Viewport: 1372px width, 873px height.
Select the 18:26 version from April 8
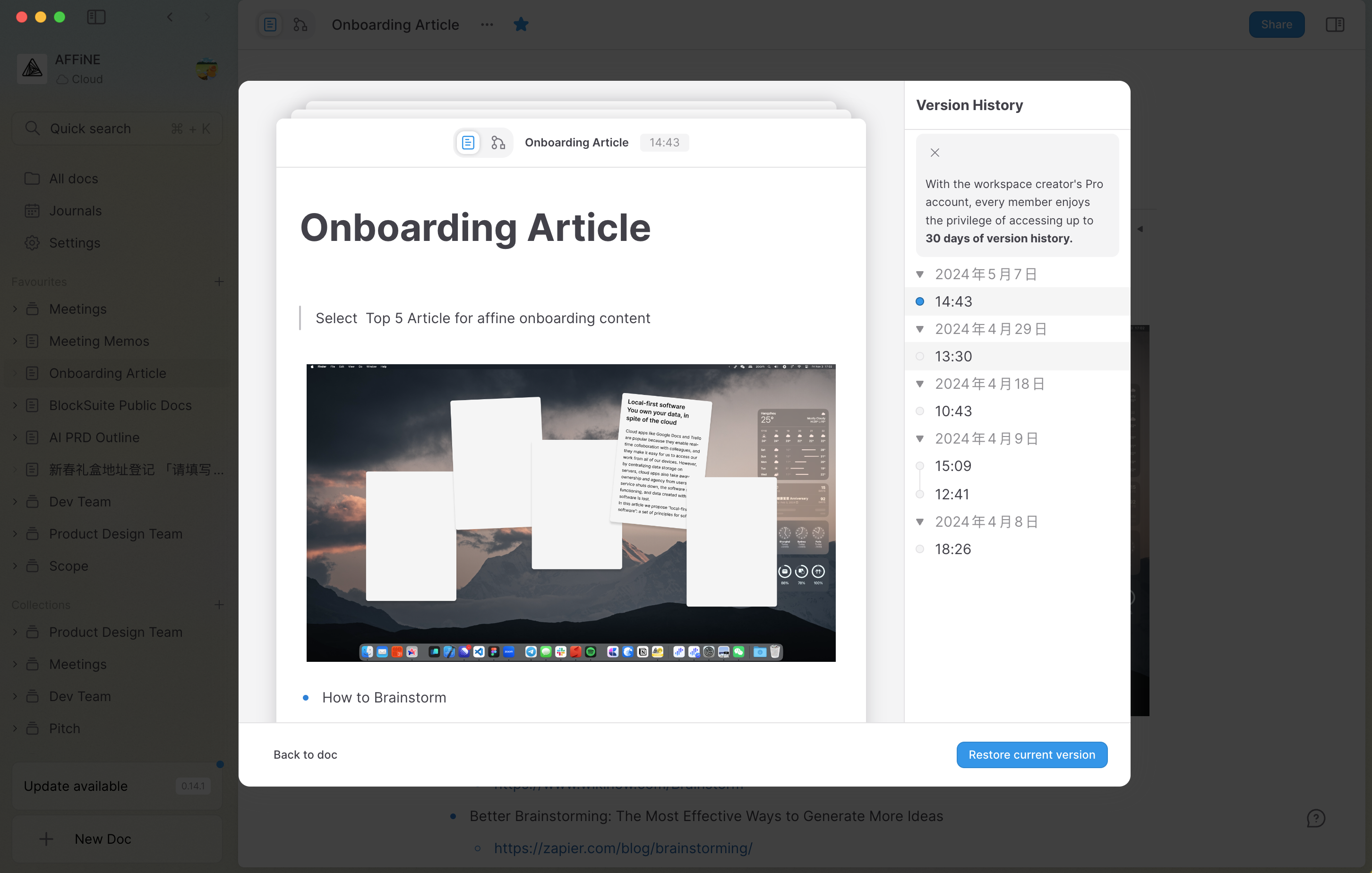(952, 549)
